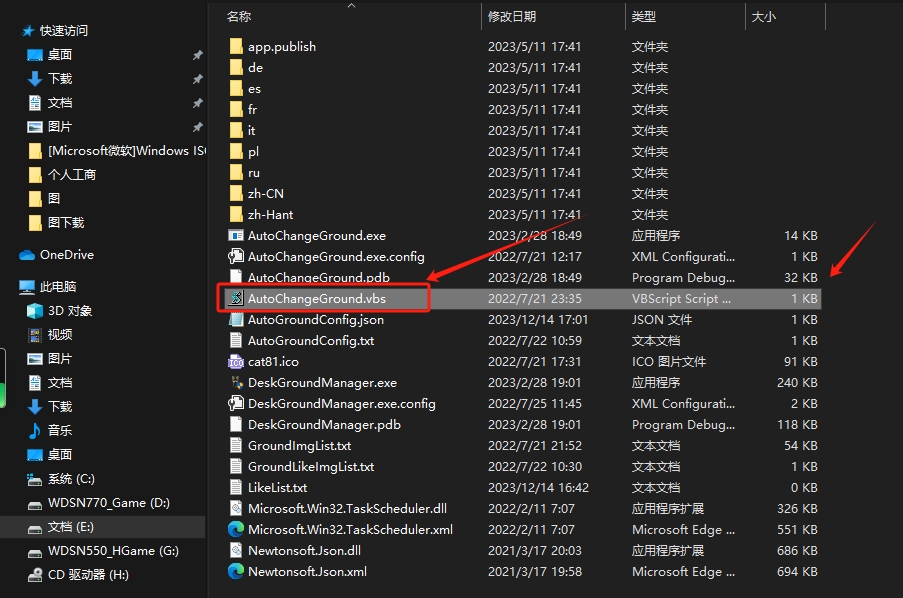The image size is (903, 598).
Task: Click the 视频 film icon in sidebar
Action: tap(35, 334)
